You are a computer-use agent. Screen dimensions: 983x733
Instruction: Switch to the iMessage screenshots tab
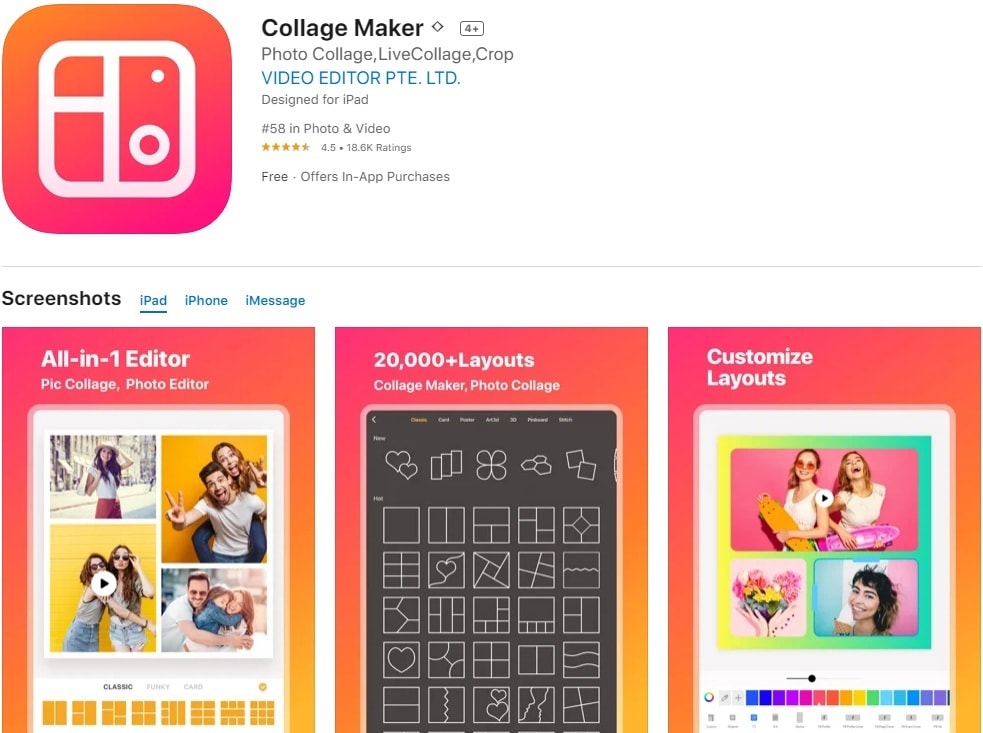(x=275, y=300)
